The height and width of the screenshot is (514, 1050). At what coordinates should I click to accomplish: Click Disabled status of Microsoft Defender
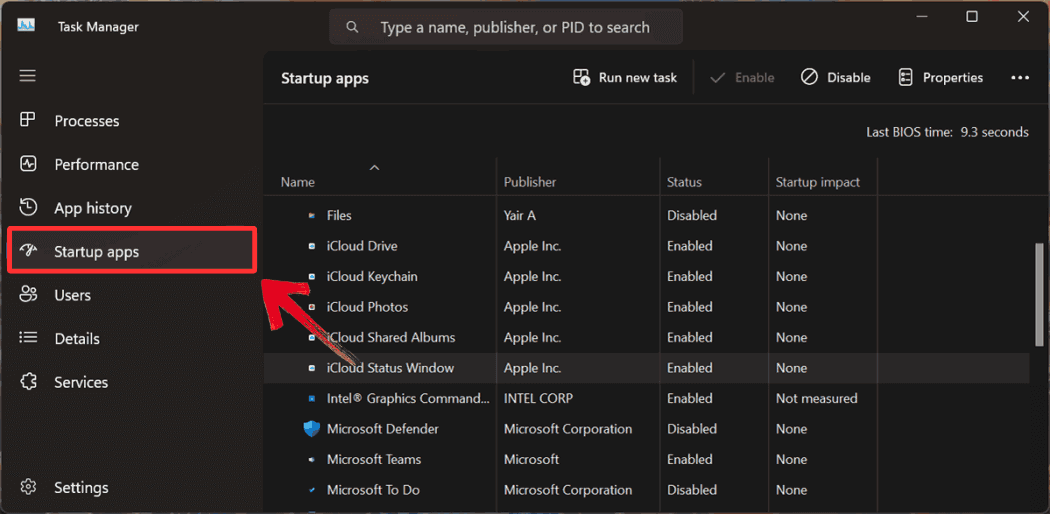pos(692,429)
